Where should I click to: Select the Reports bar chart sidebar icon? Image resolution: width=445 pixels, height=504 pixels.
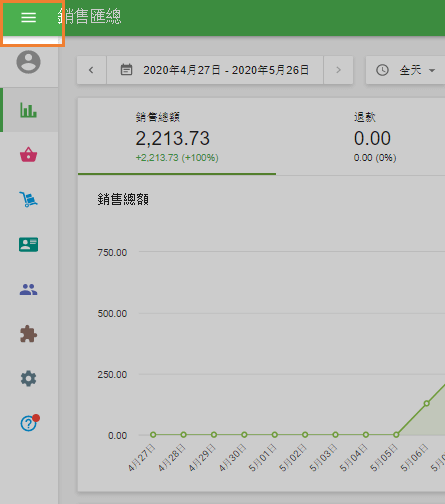28,110
